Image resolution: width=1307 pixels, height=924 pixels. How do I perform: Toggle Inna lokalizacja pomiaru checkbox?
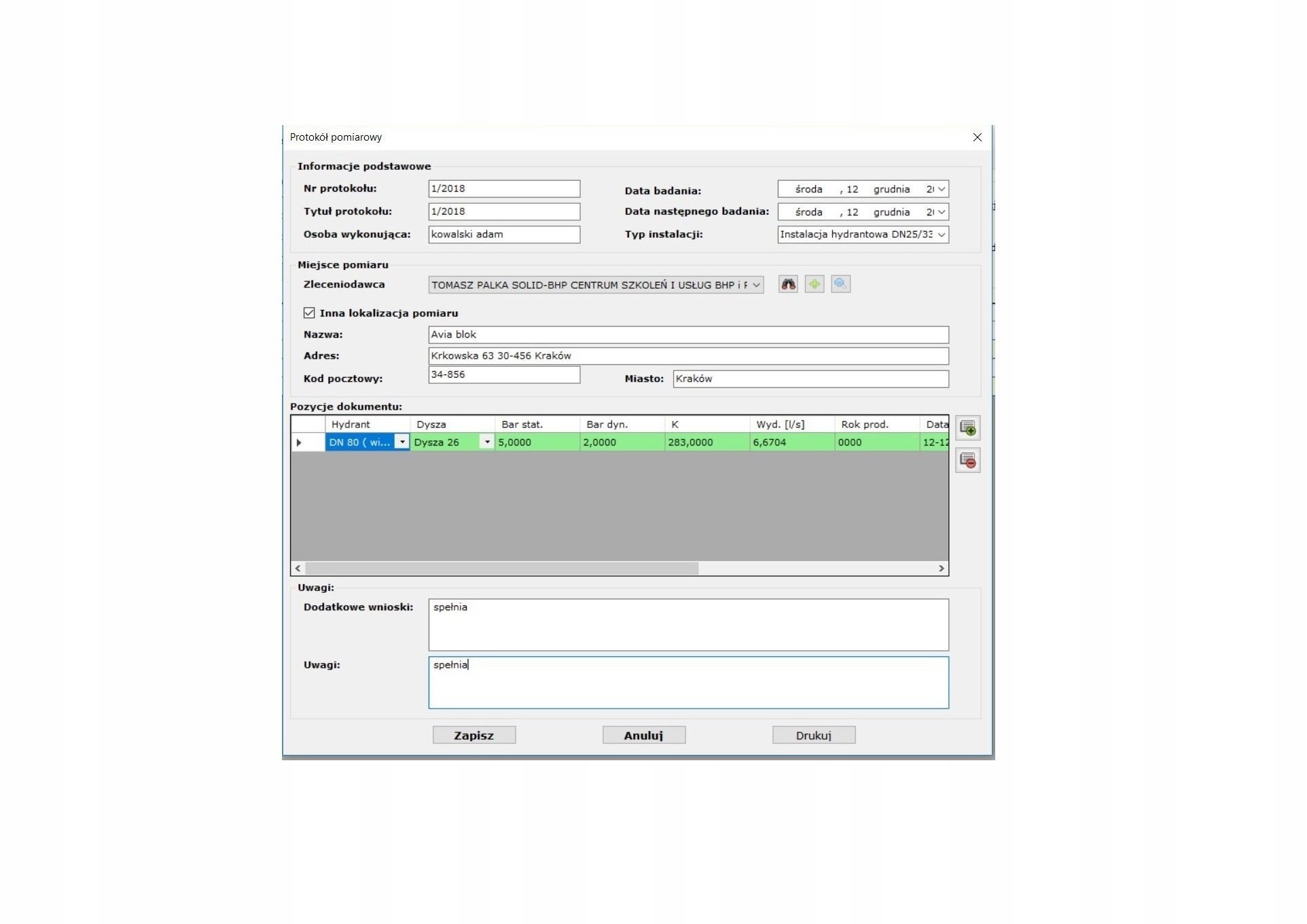point(309,313)
